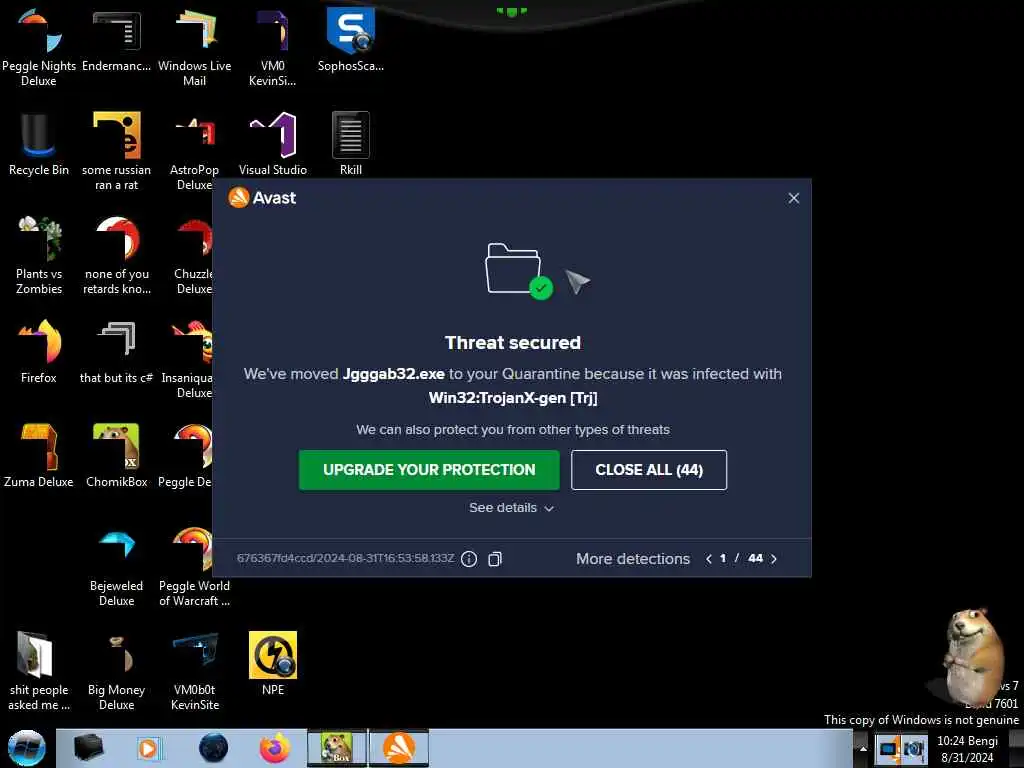Expand the See details section
Viewport: 1024px width, 768px height.
pyautogui.click(x=511, y=508)
